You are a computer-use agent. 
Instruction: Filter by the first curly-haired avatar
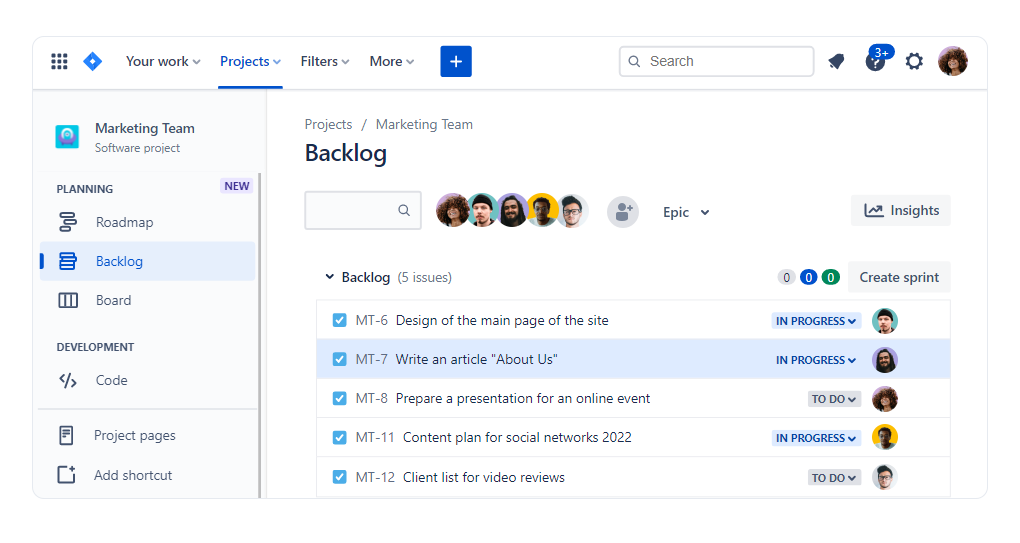pos(451,210)
